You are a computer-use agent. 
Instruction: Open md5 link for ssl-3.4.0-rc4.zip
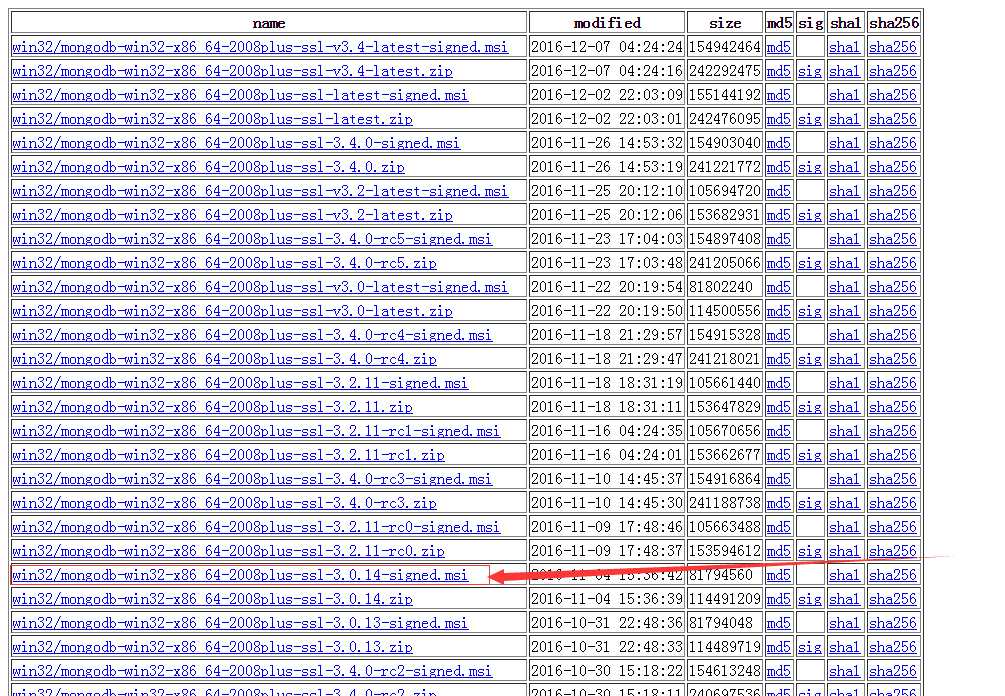click(779, 360)
